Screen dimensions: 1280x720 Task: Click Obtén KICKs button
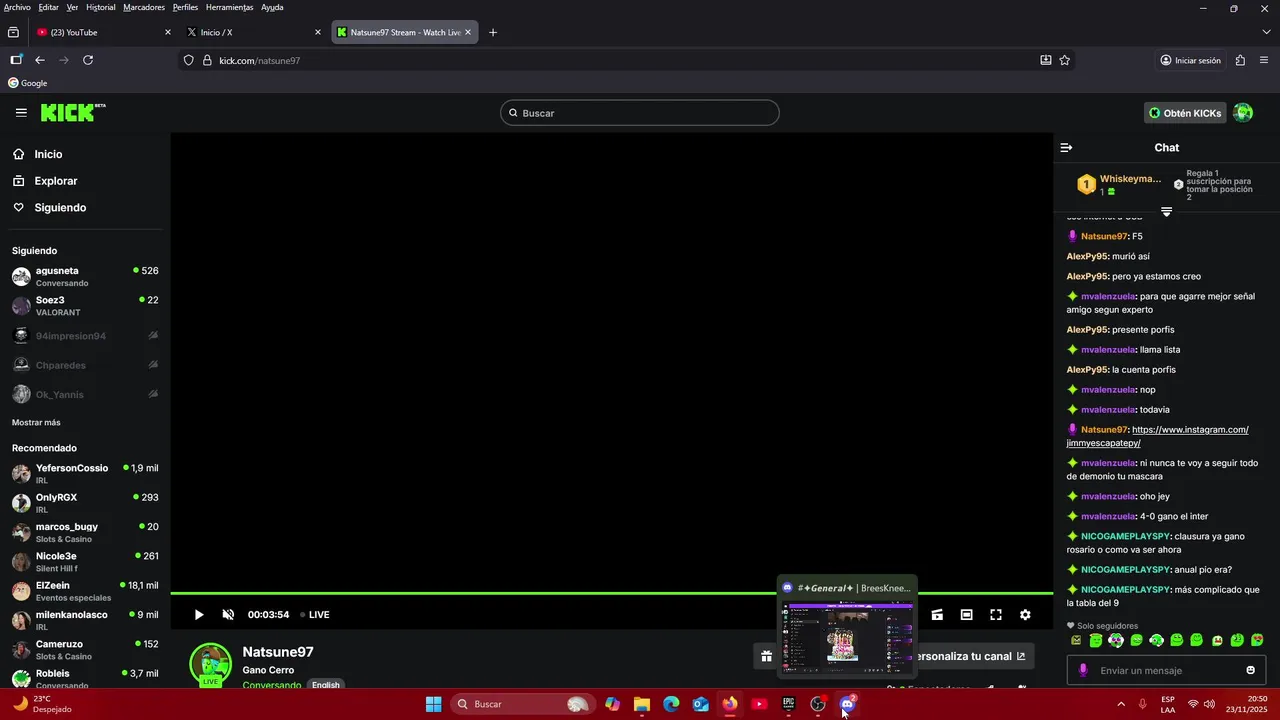1185,113
